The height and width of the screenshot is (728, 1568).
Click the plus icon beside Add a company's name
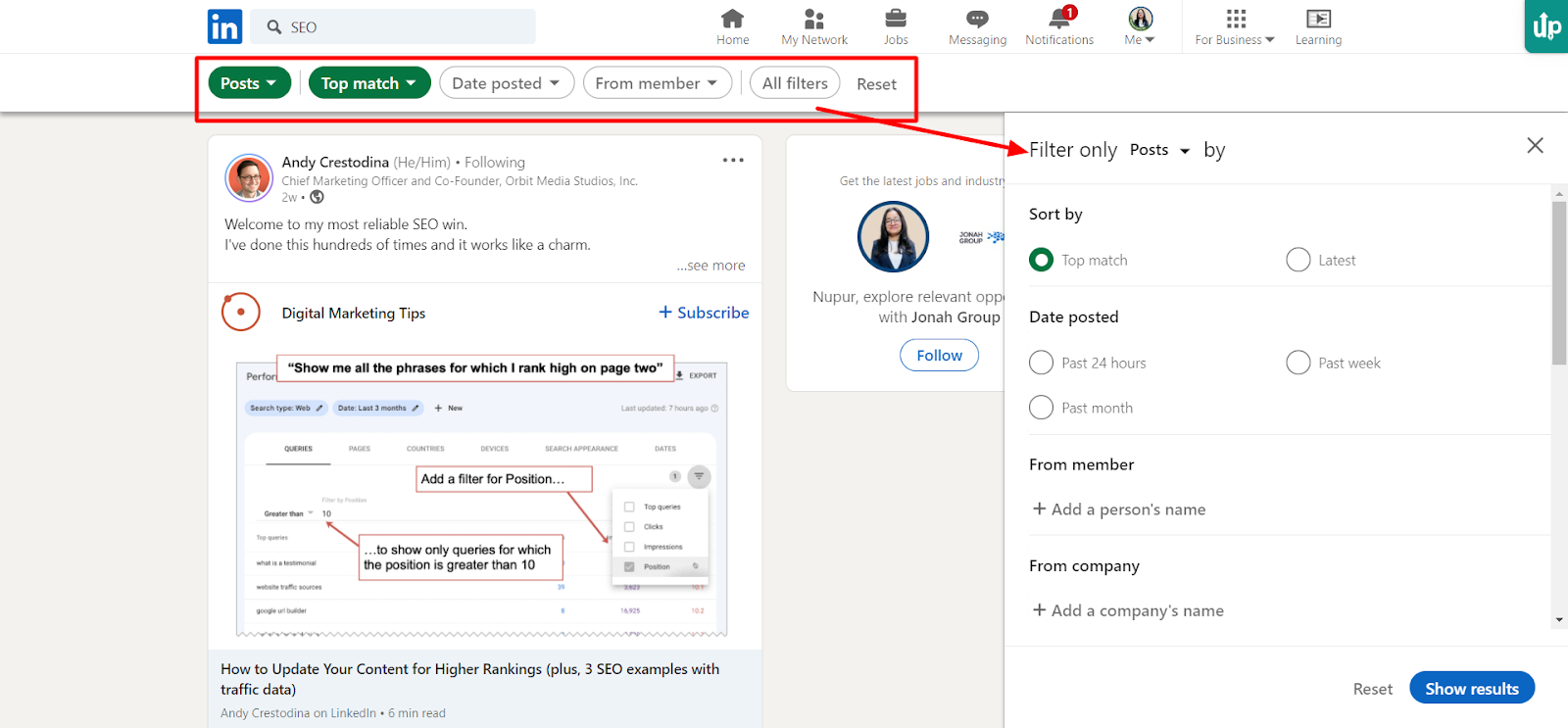(1039, 609)
